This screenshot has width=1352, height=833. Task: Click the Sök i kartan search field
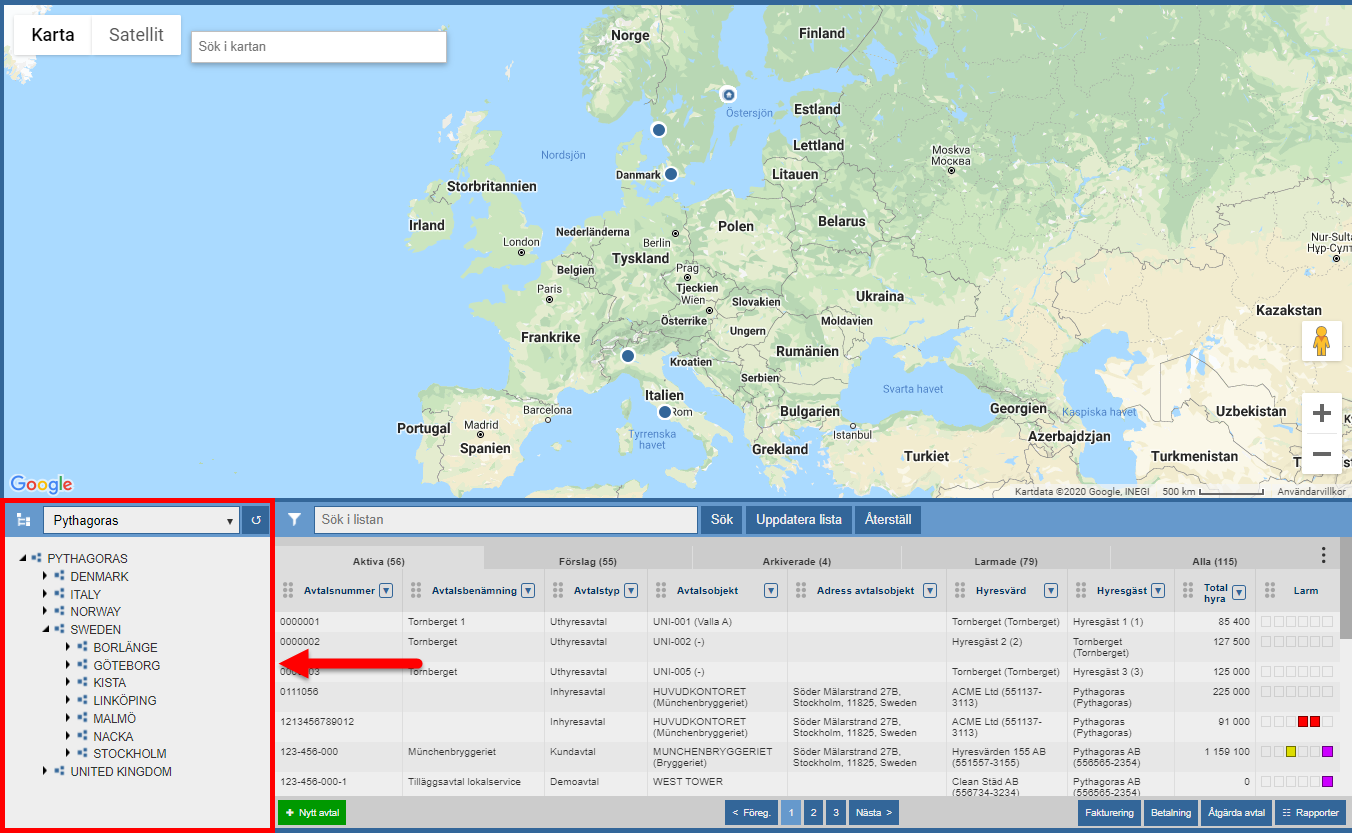(x=318, y=46)
